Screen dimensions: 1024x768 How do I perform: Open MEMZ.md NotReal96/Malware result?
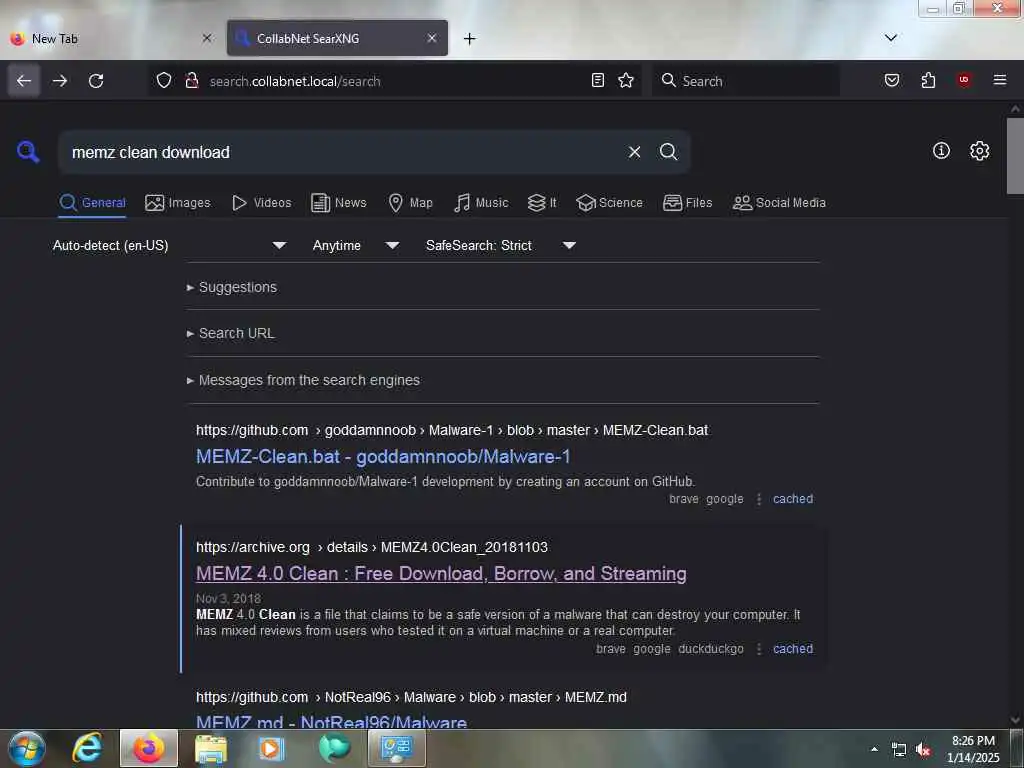(331, 721)
